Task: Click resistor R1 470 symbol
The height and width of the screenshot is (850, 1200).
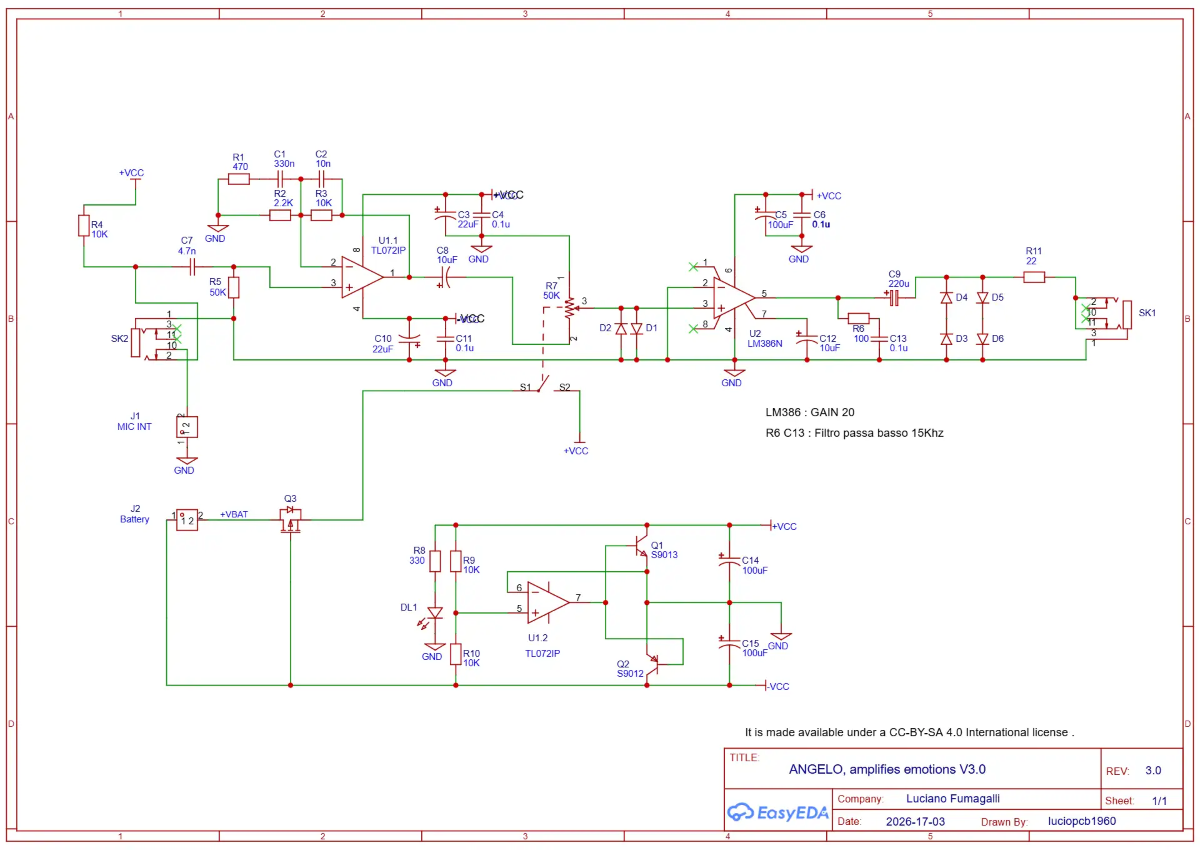Action: pos(239,179)
